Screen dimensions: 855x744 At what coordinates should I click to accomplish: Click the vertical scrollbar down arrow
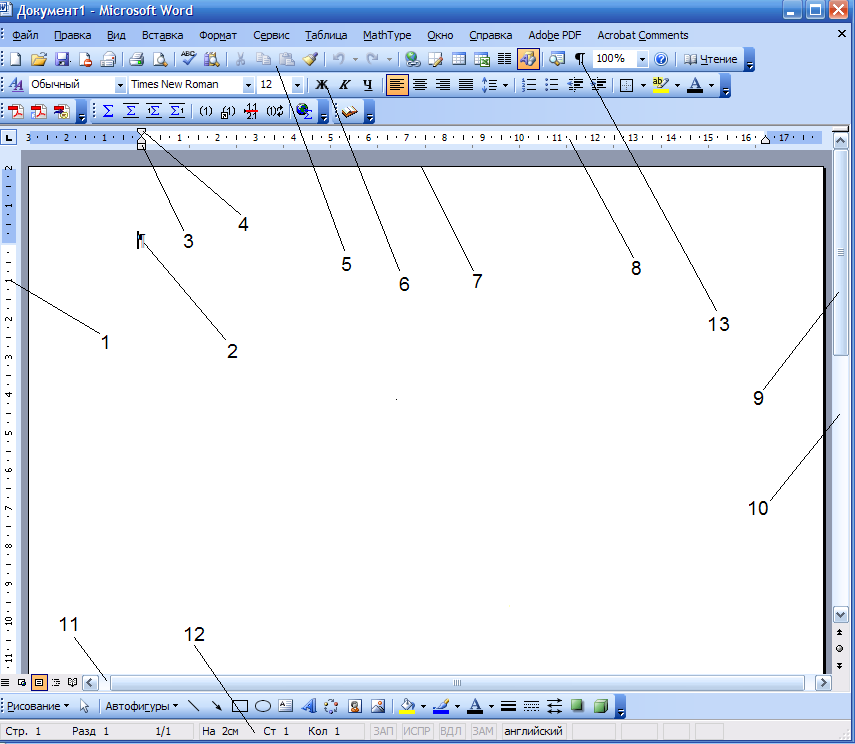pyautogui.click(x=840, y=615)
